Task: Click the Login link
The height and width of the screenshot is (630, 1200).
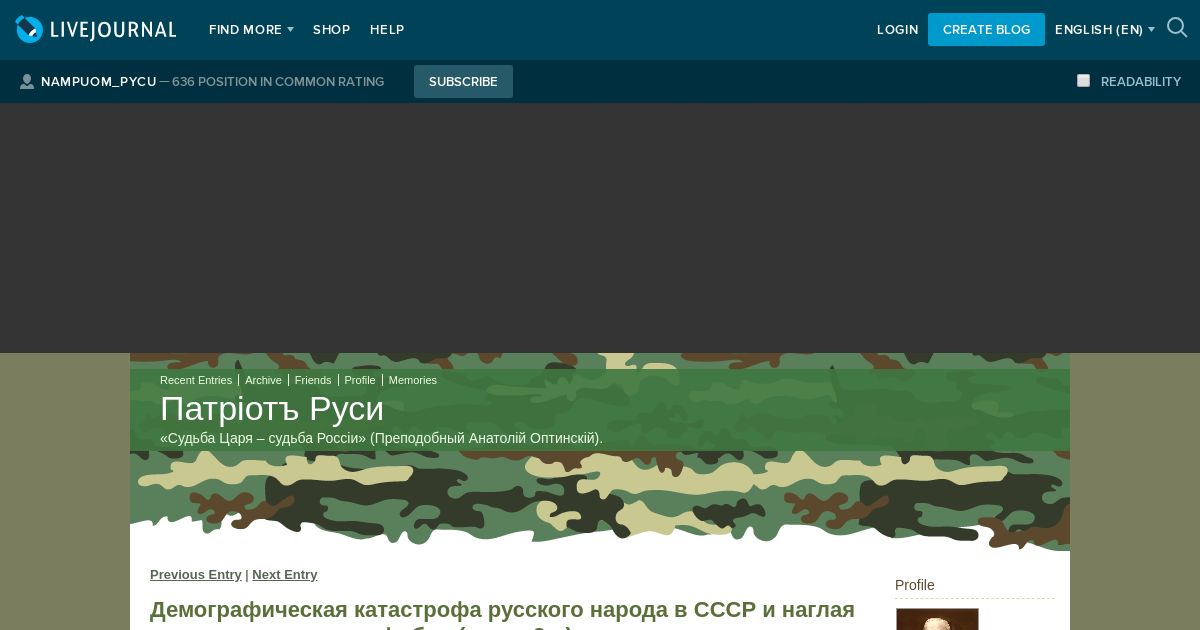Action: click(x=897, y=30)
